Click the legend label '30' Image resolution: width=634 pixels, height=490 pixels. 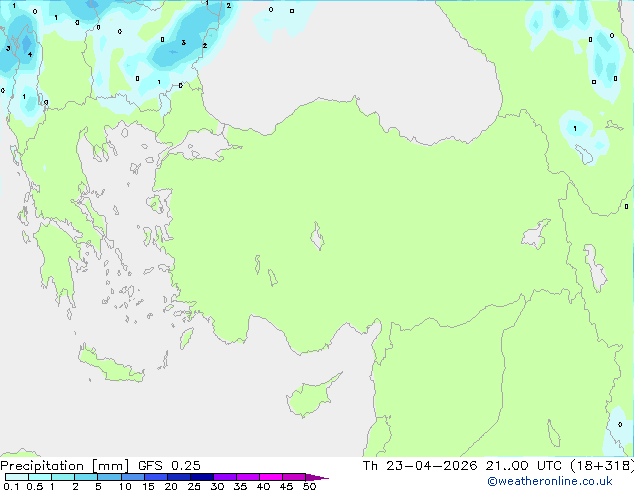[217, 486]
